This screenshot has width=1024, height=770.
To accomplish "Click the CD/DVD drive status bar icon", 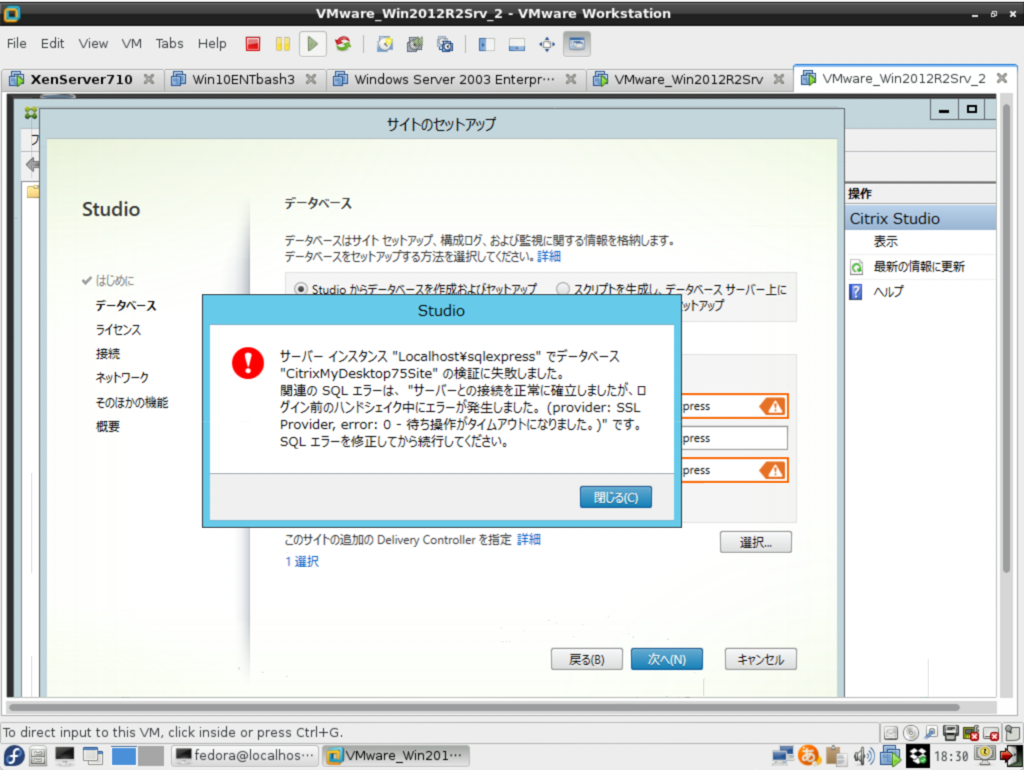I will click(x=910, y=733).
